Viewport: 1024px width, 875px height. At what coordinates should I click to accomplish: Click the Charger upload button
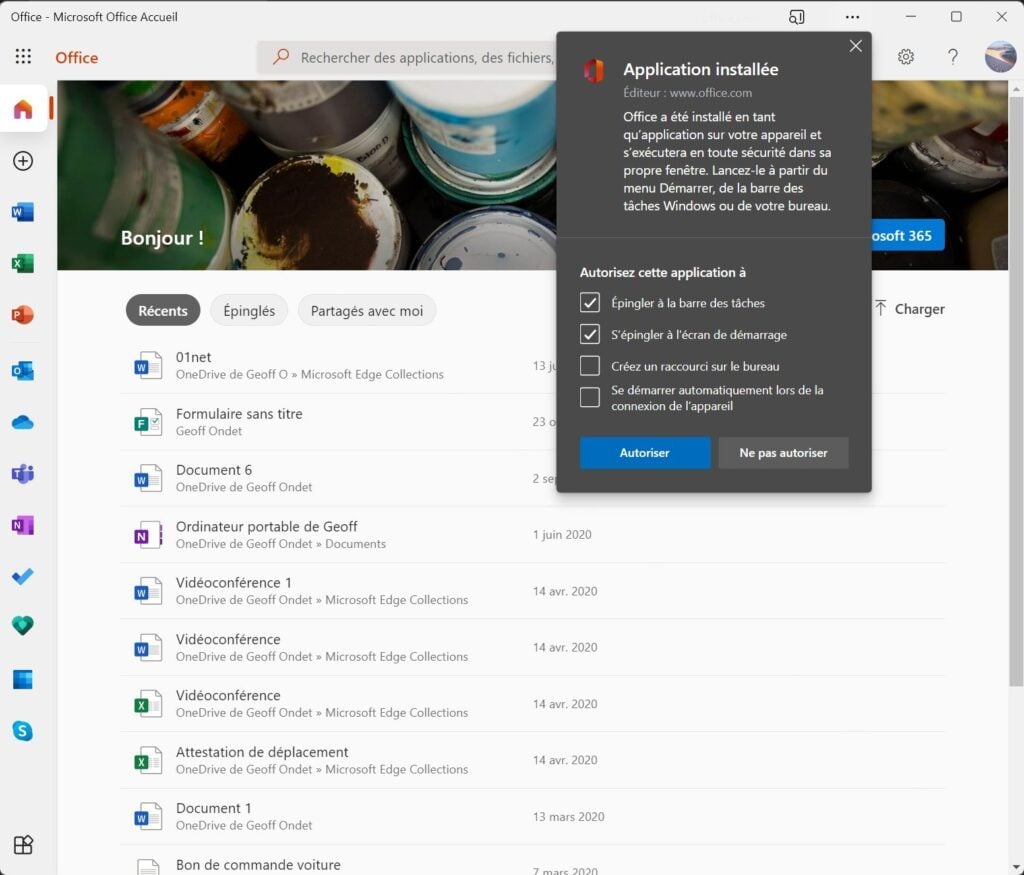[x=910, y=308]
